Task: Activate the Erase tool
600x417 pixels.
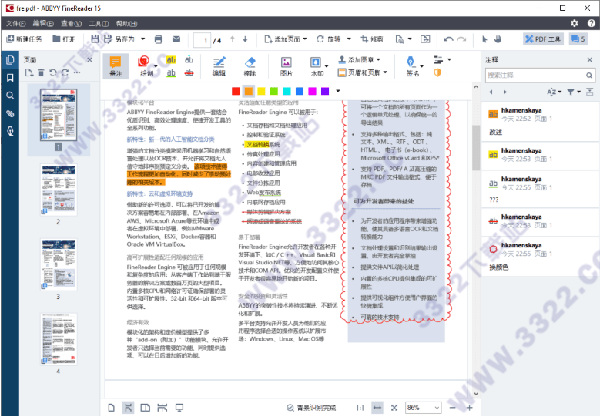Action: click(250, 66)
